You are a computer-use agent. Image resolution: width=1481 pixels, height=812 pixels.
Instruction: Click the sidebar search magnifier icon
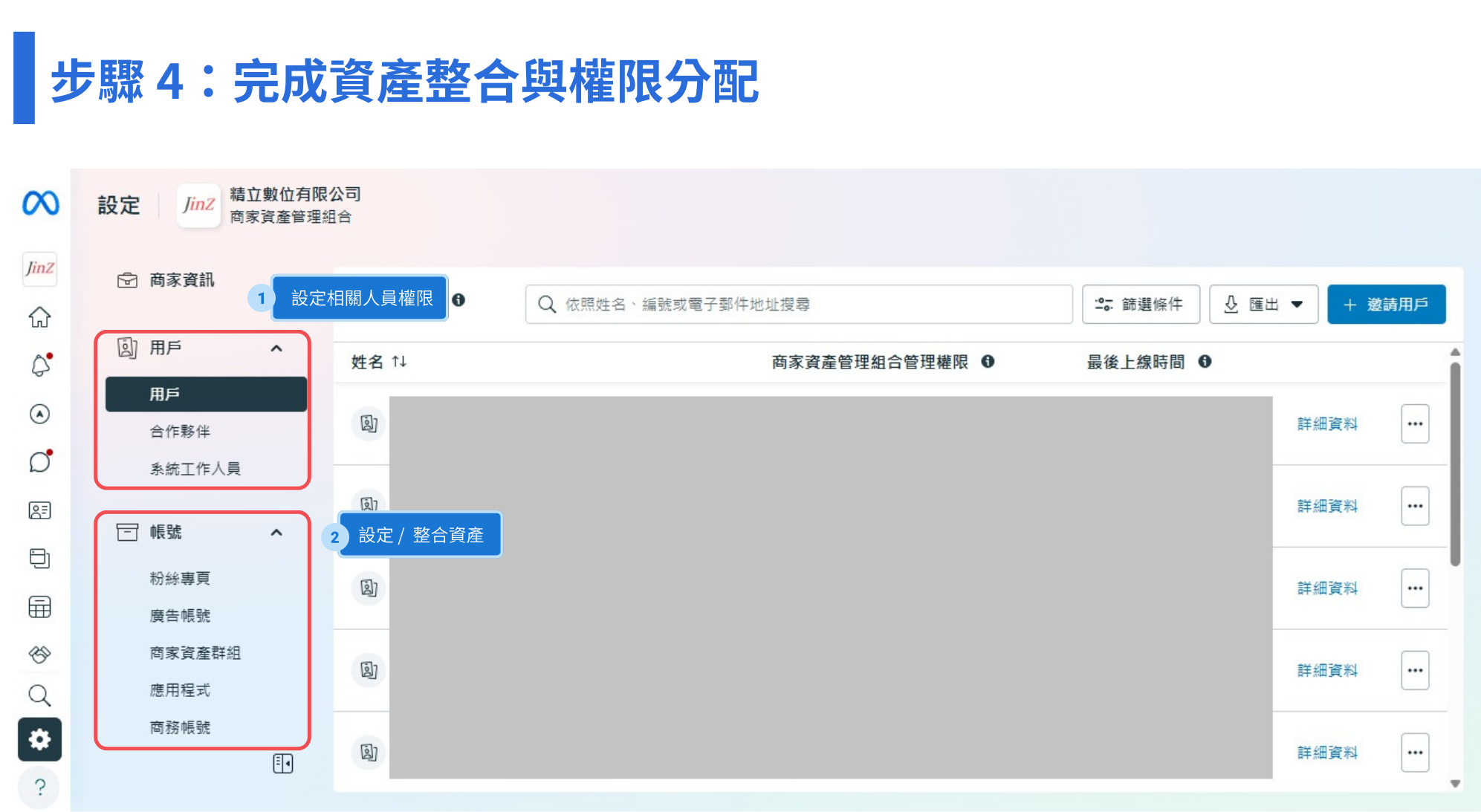(x=39, y=695)
